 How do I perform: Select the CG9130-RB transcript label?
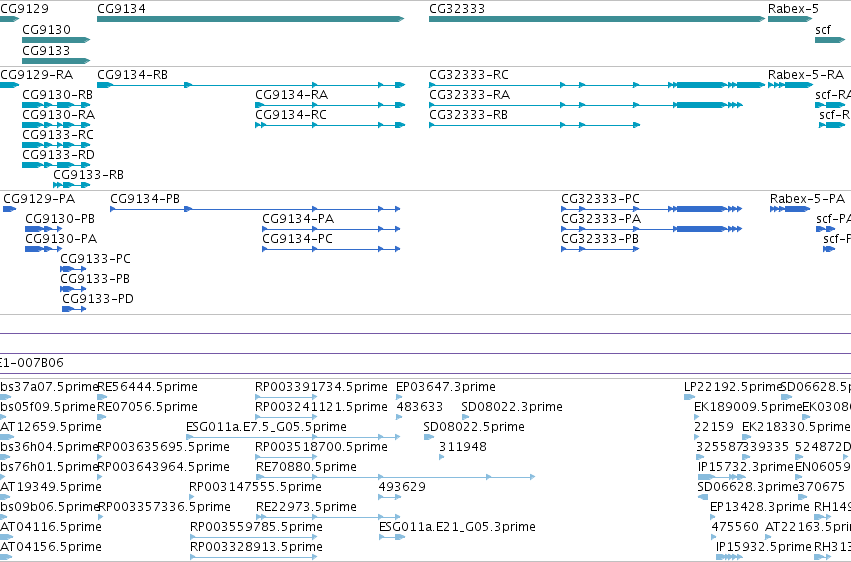click(x=58, y=94)
